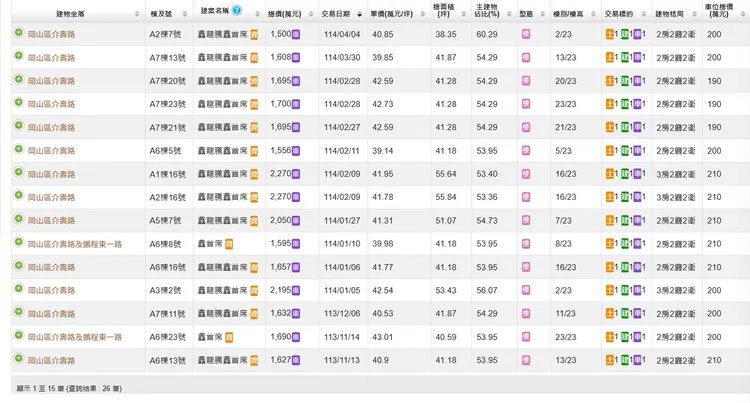Viewport: 750px width, 403px height.
Task: Expand details for row A2棟7號
Action: (19, 33)
